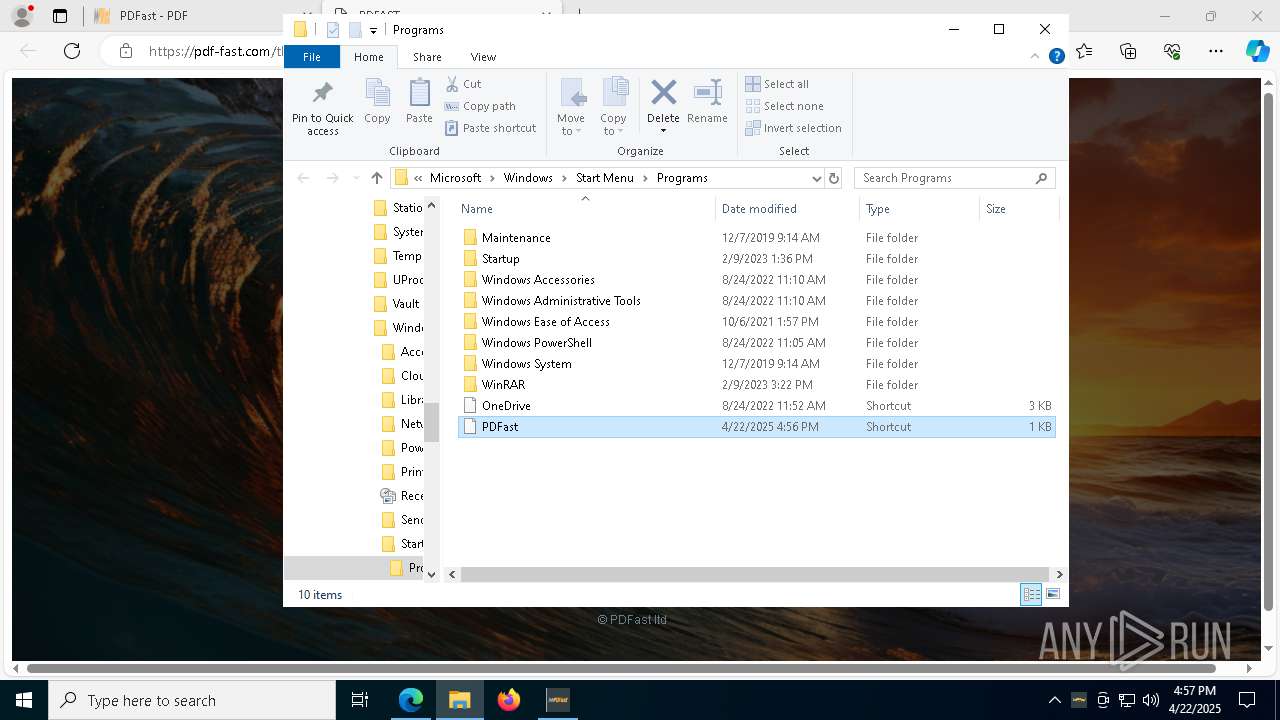Screen dimensions: 1280x720
Task: Refresh the Edge browser page
Action: point(72,51)
